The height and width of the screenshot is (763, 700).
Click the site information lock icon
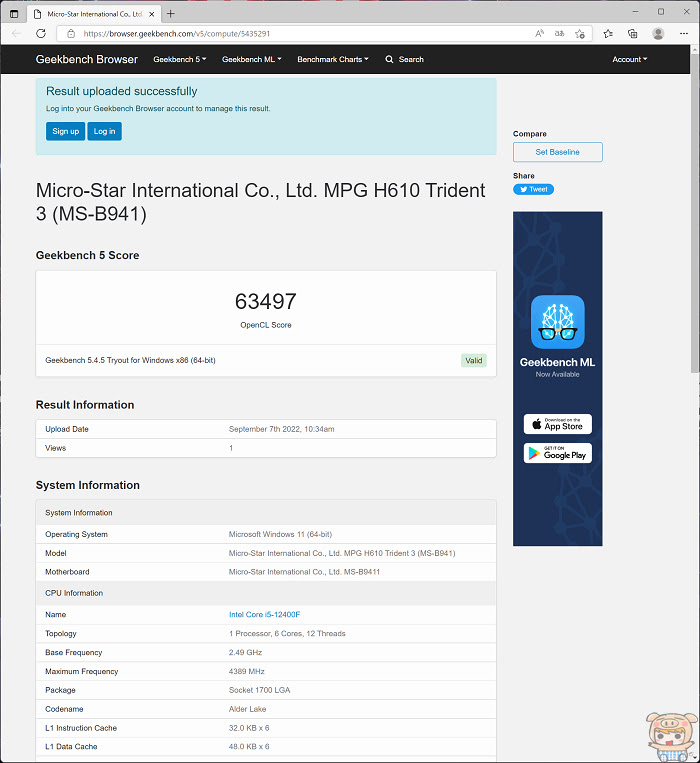(x=71, y=34)
